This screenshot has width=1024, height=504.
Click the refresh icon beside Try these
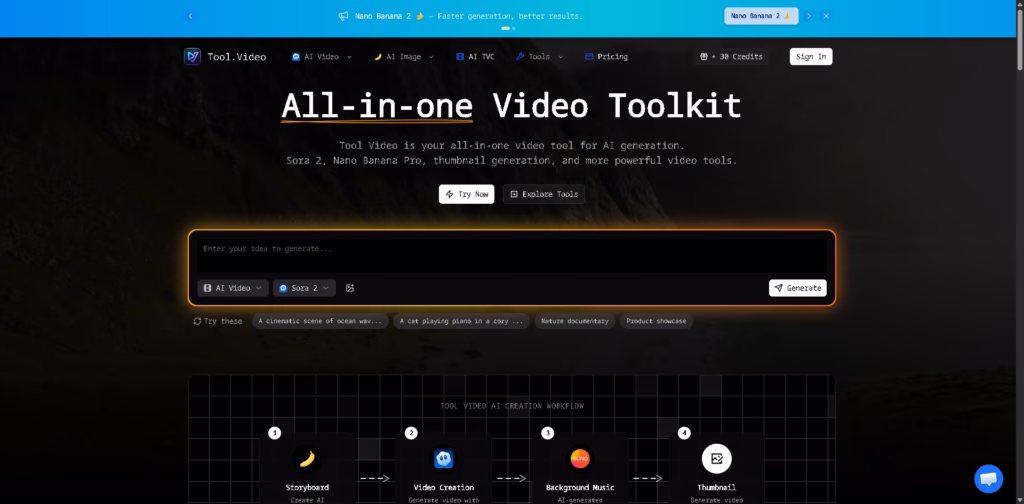(x=197, y=321)
